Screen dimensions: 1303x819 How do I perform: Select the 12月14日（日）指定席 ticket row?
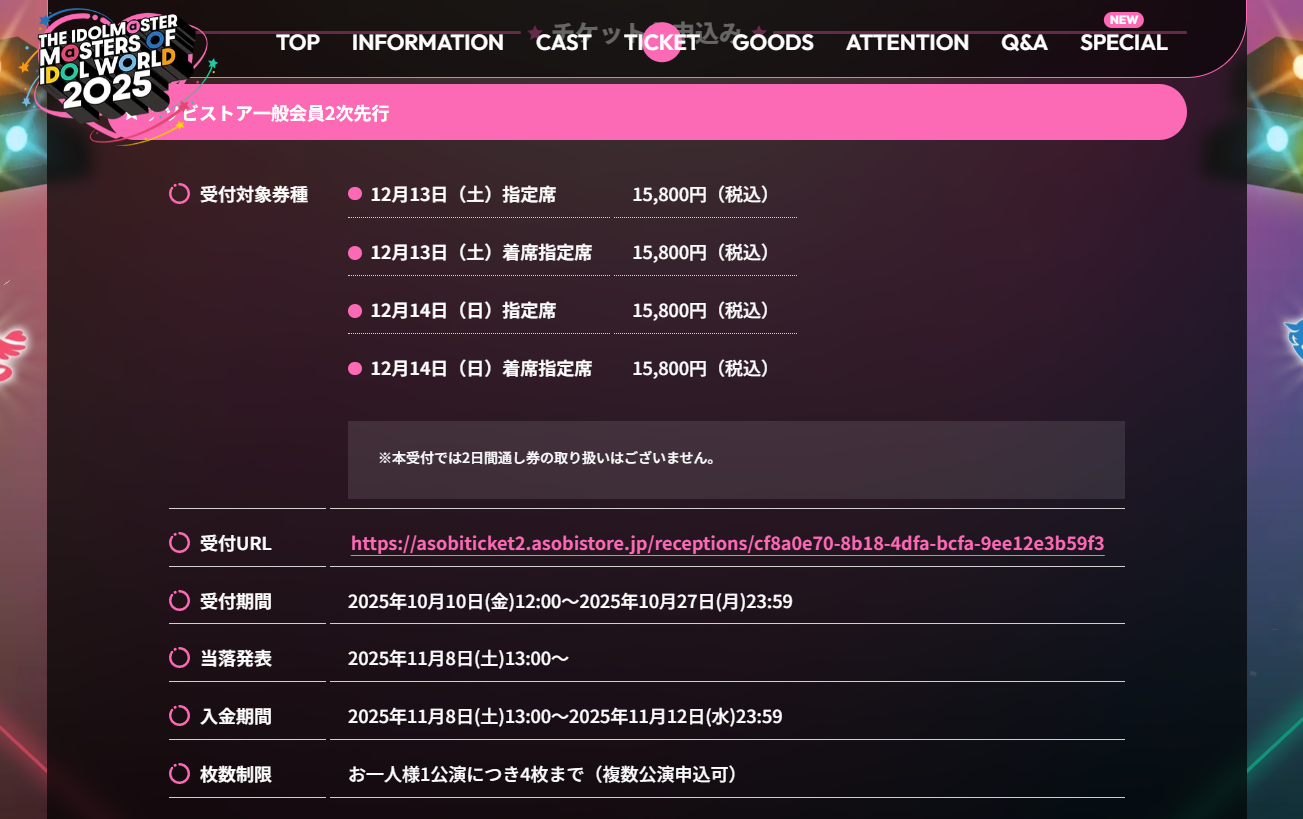pyautogui.click(x=463, y=310)
